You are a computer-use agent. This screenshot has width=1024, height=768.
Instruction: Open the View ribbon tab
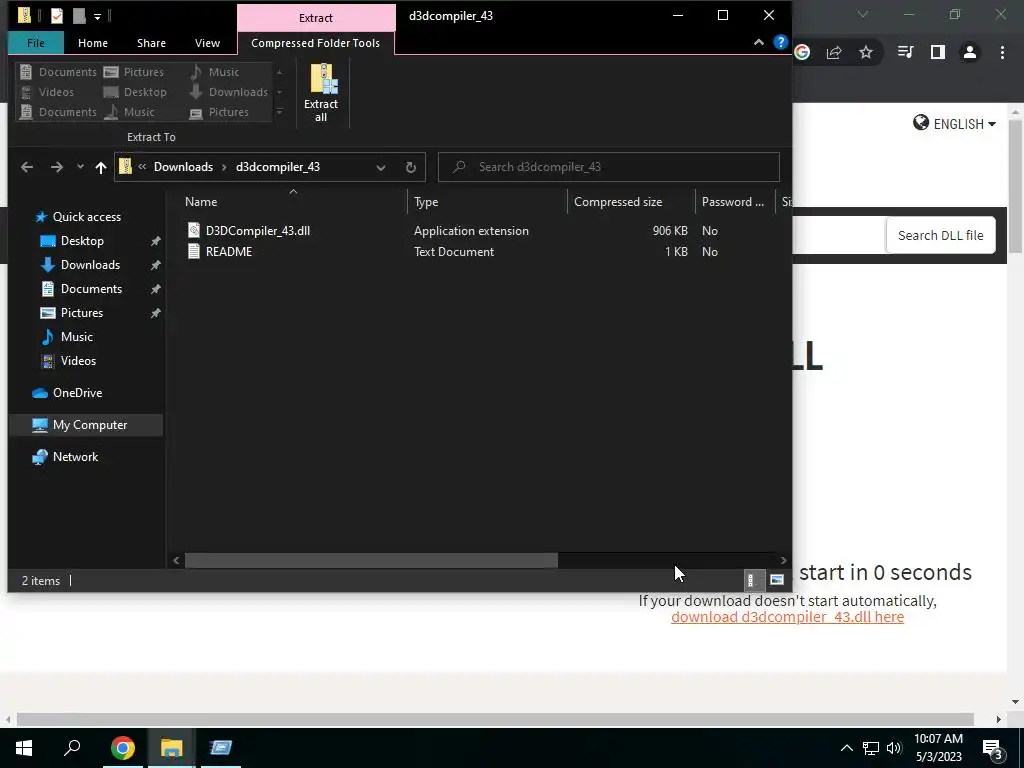pyautogui.click(x=207, y=43)
